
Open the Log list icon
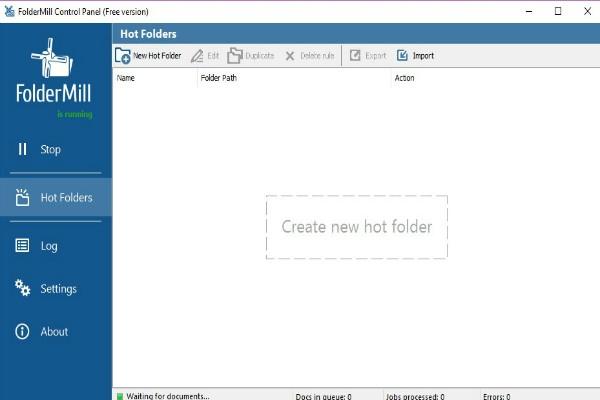pyautogui.click(x=22, y=245)
